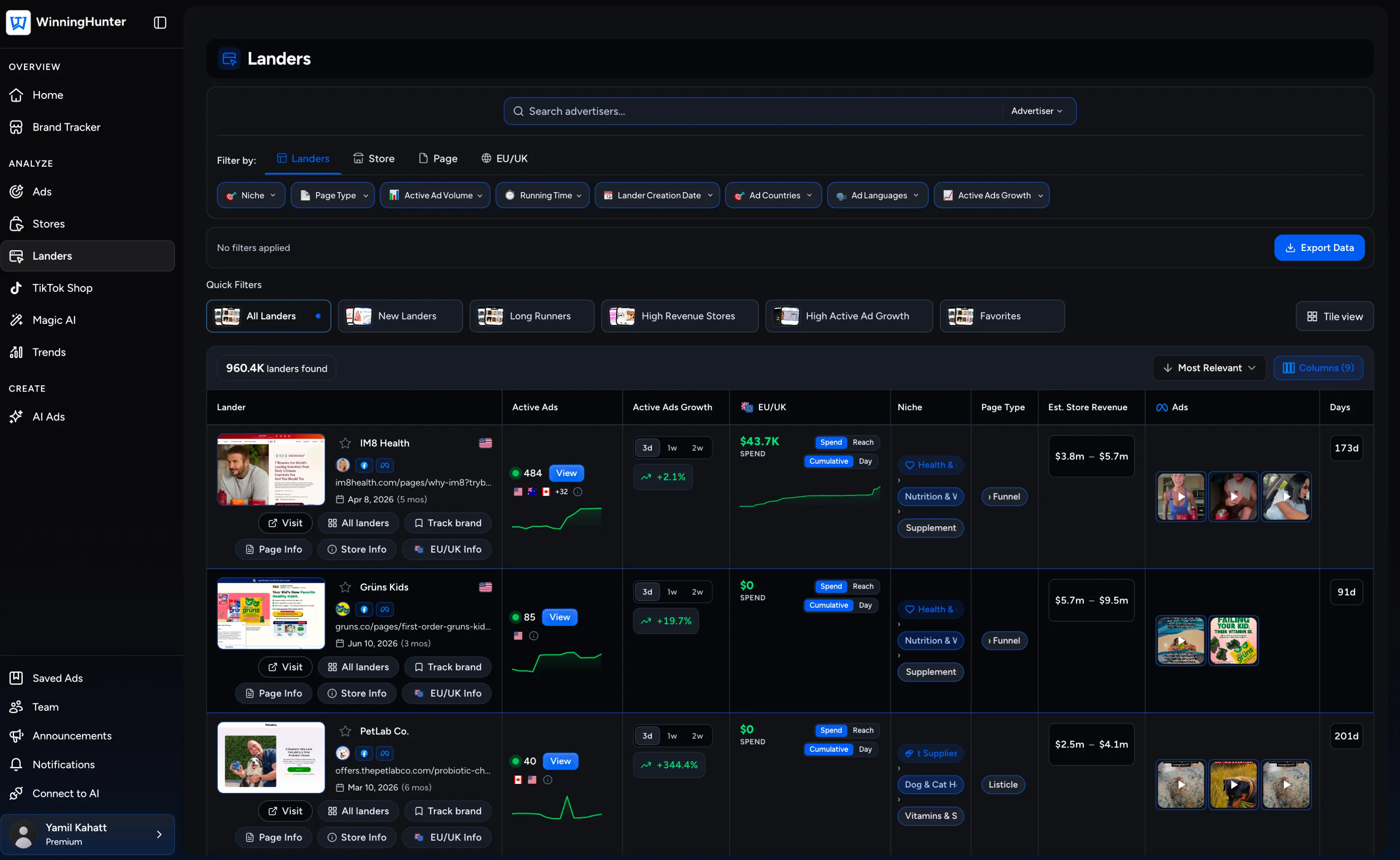Open the Niche filter dropdown
Screen dimensions: 1400x860
pos(251,195)
